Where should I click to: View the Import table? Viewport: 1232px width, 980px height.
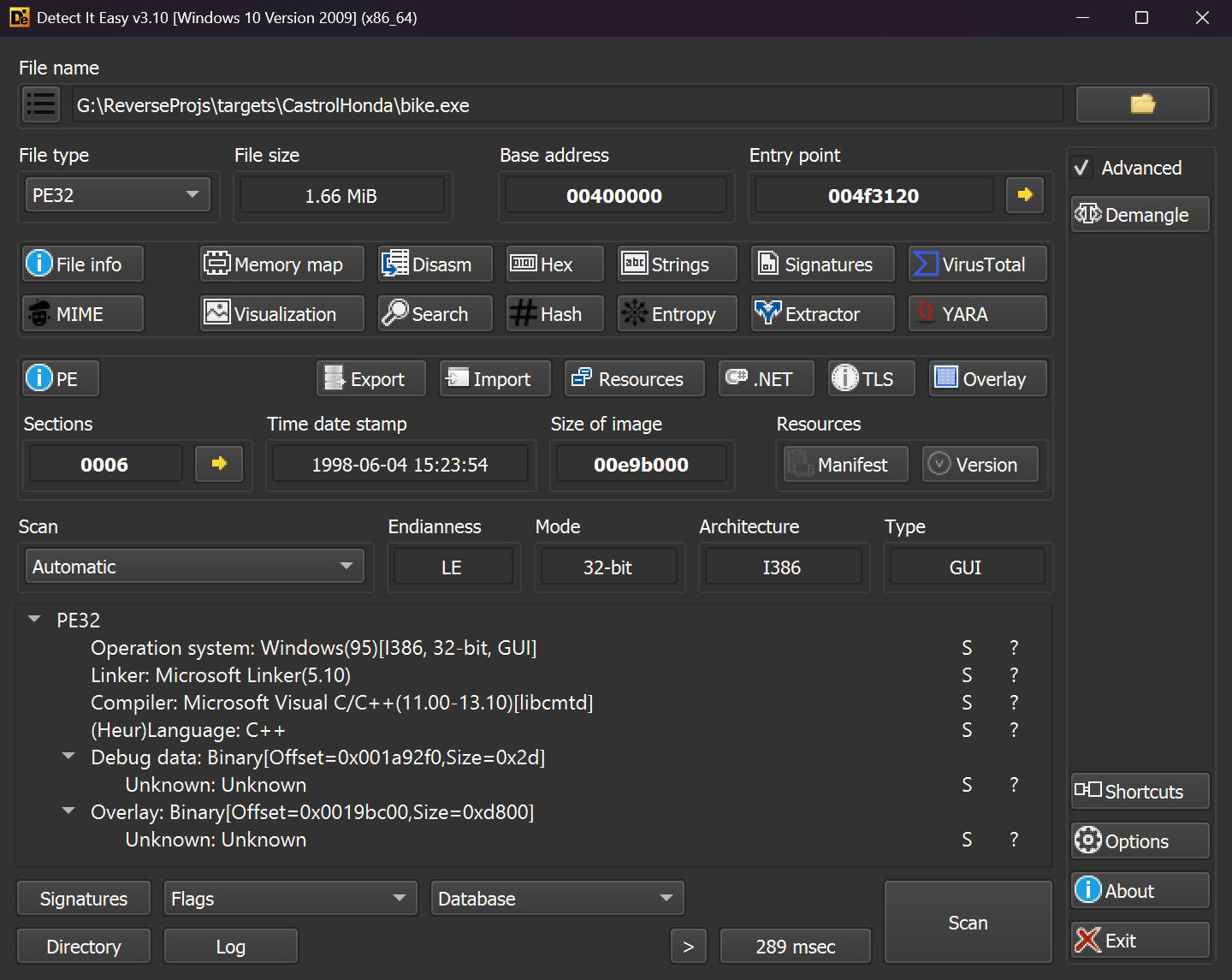[494, 378]
